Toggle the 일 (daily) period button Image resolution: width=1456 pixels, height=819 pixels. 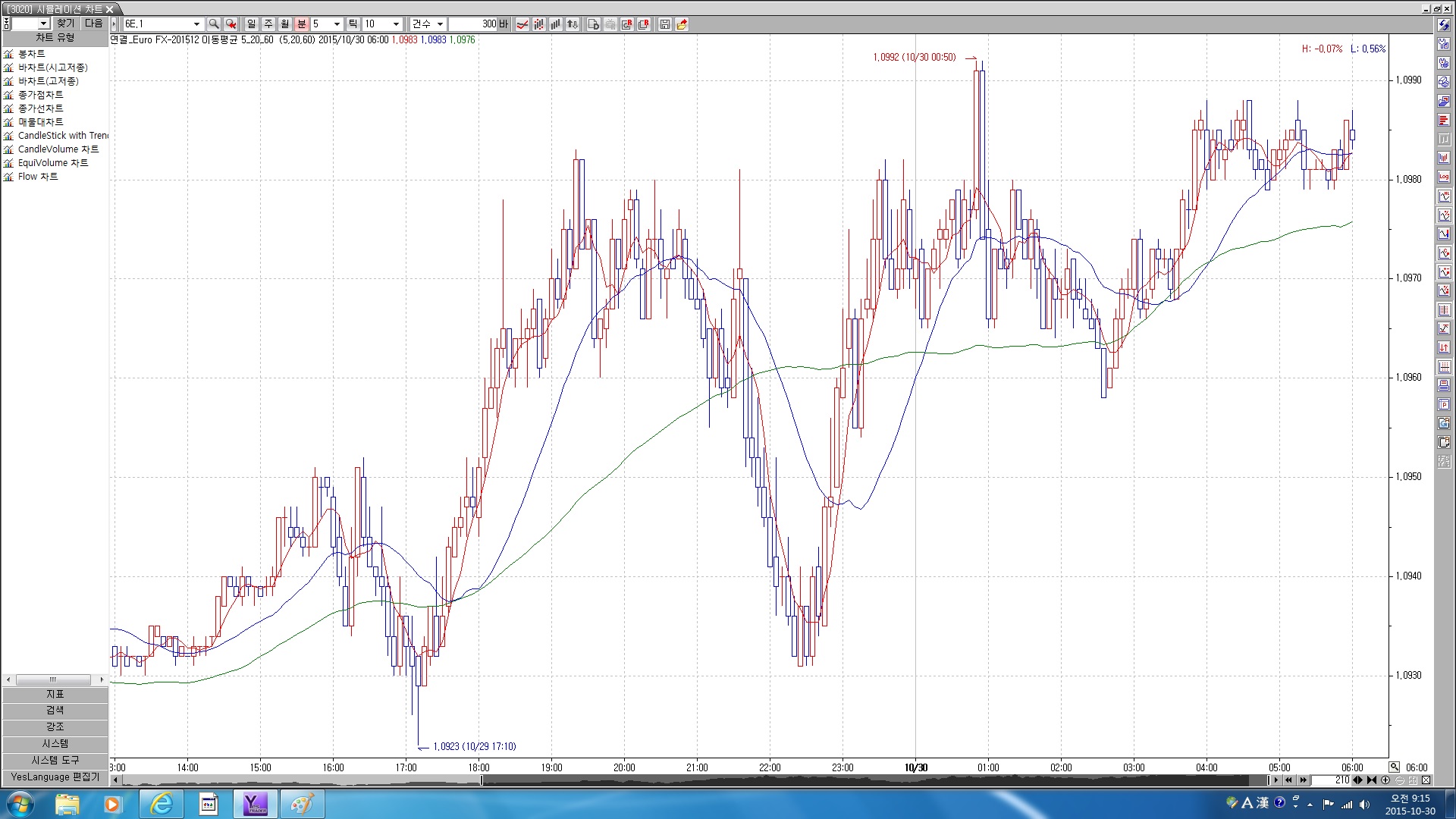(x=252, y=24)
